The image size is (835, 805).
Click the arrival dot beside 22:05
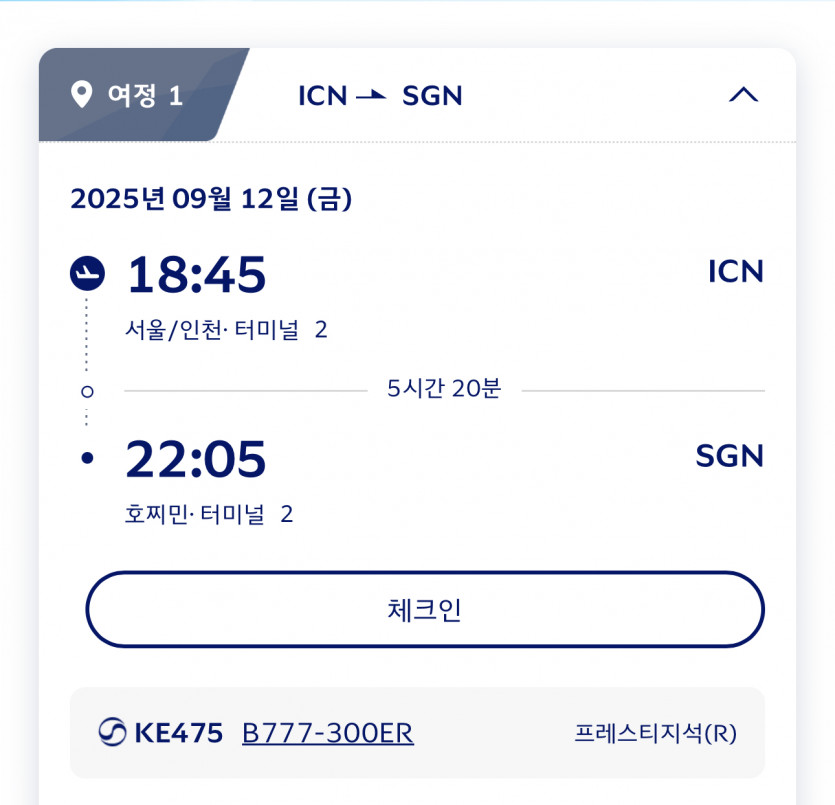pos(87,459)
